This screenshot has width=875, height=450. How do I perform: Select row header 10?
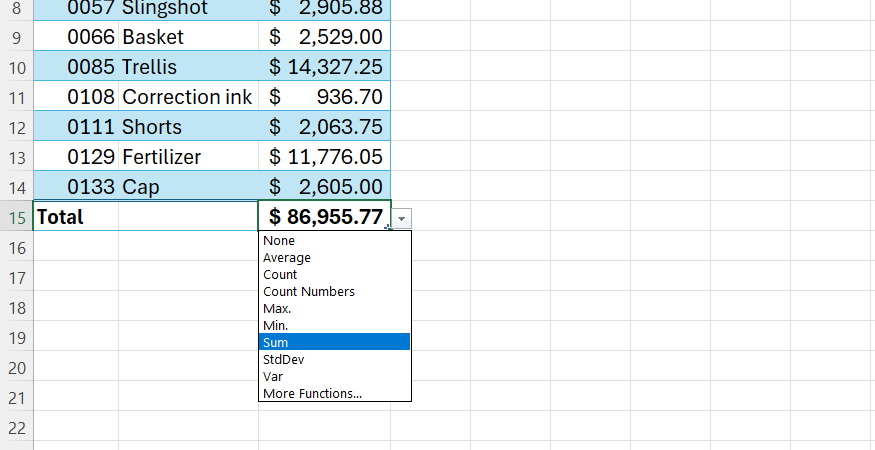17,66
